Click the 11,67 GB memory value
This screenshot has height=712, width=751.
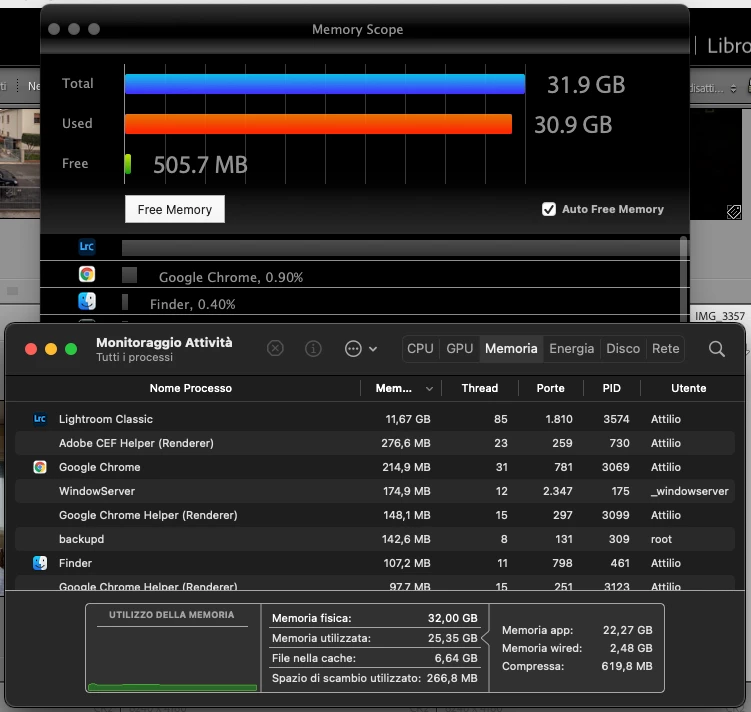[408, 419]
